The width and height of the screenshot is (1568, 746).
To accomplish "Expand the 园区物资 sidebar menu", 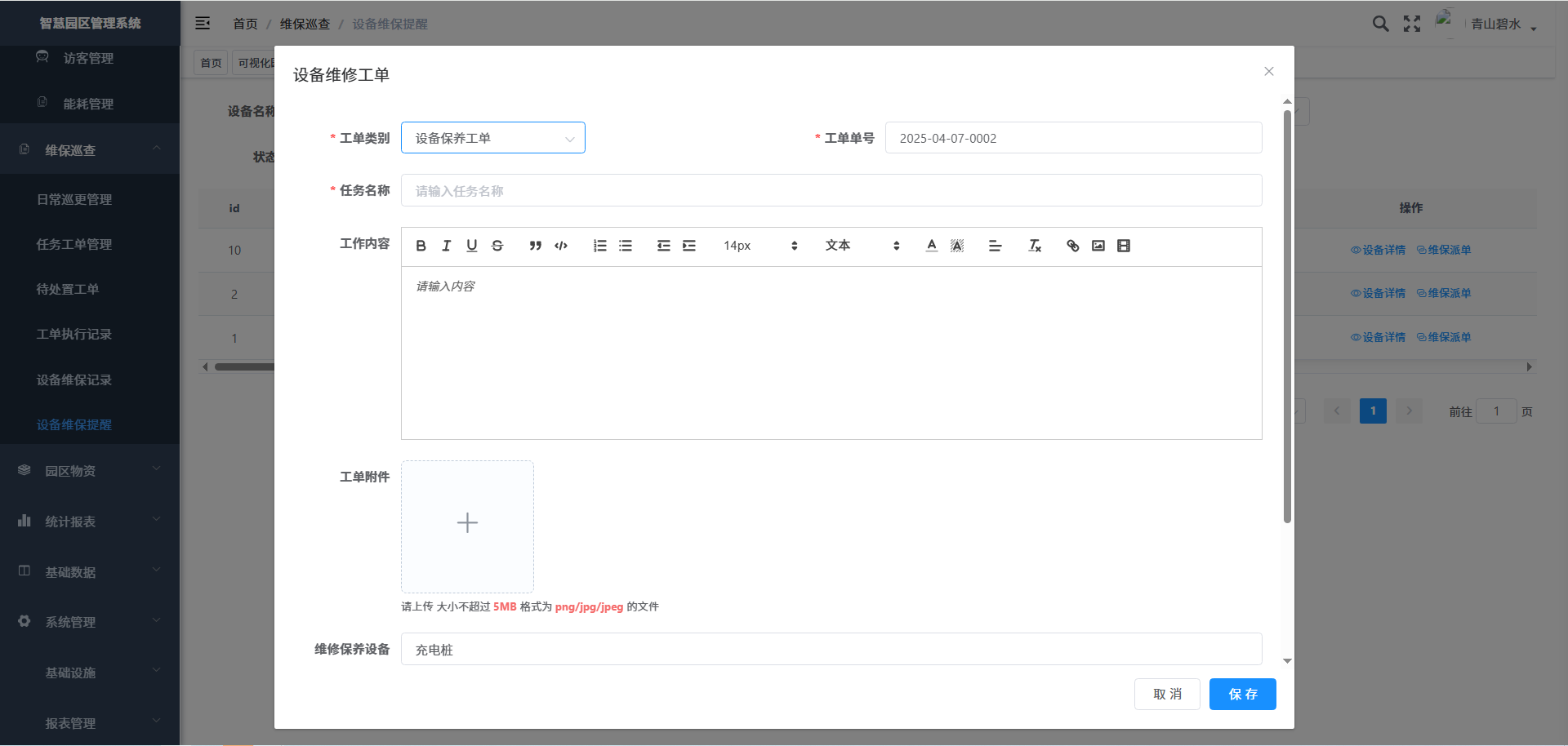I will (90, 471).
